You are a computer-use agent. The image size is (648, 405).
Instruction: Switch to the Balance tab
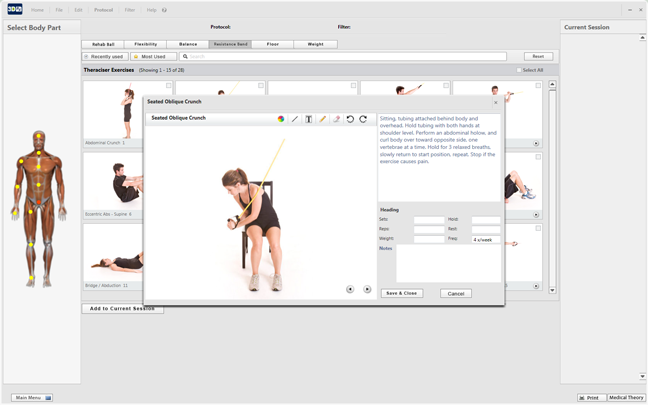188,44
